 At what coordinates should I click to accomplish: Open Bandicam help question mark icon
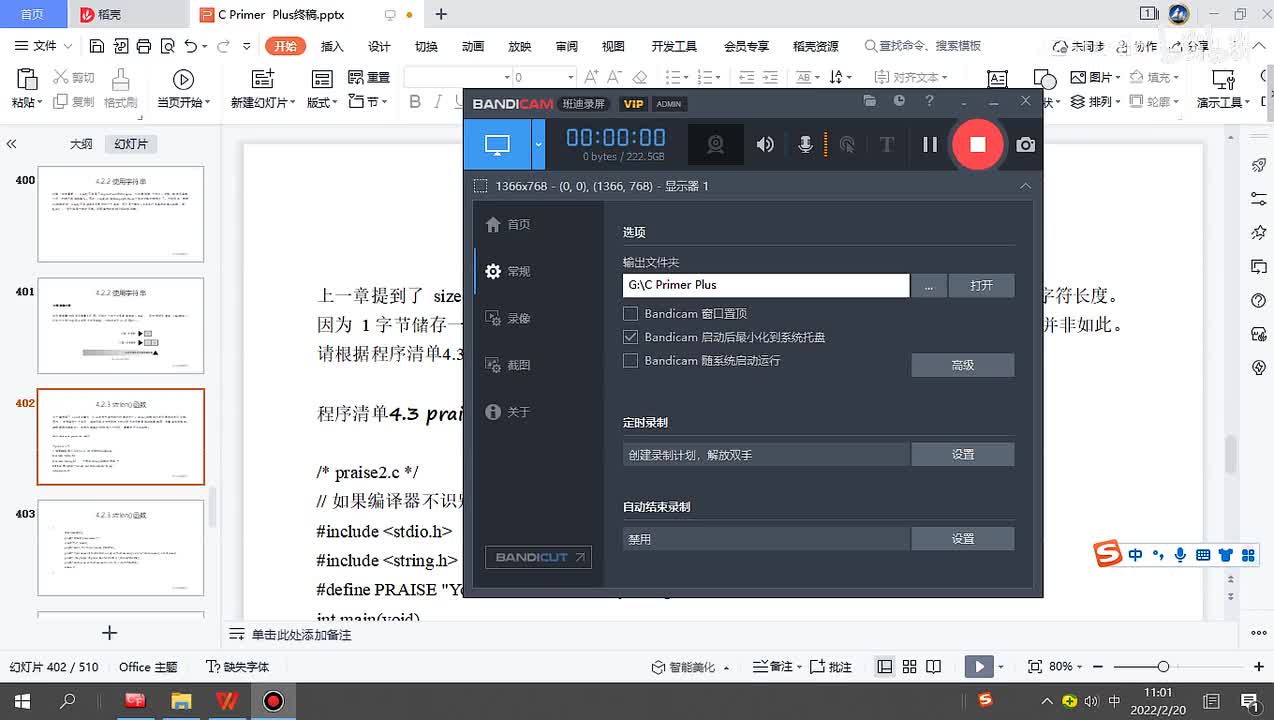(929, 101)
